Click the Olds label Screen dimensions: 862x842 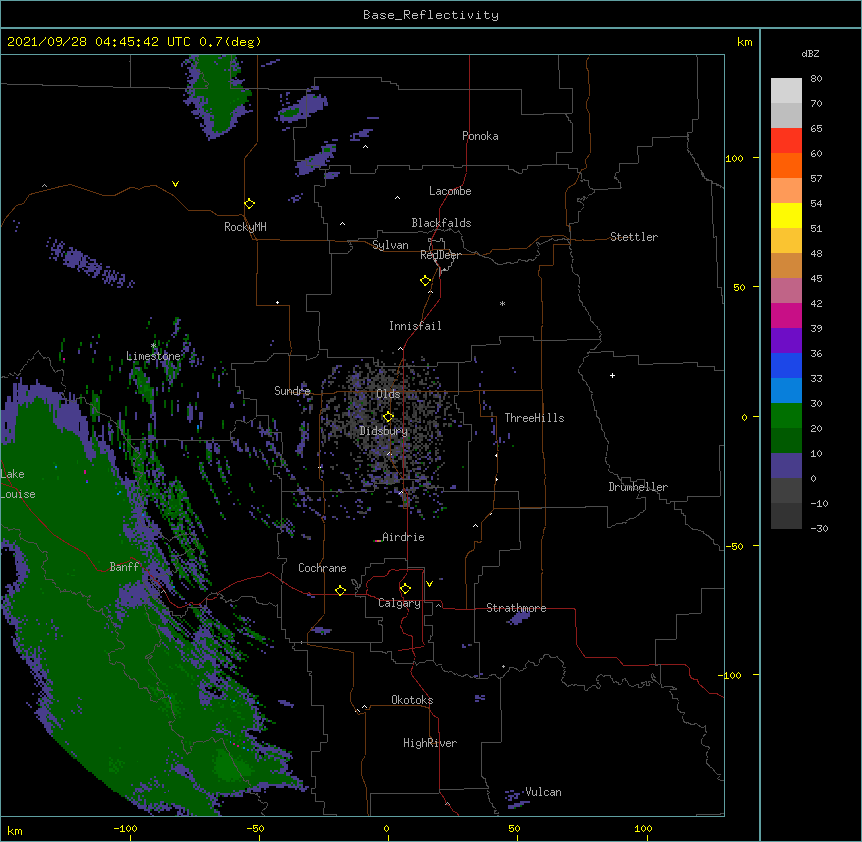point(388,394)
